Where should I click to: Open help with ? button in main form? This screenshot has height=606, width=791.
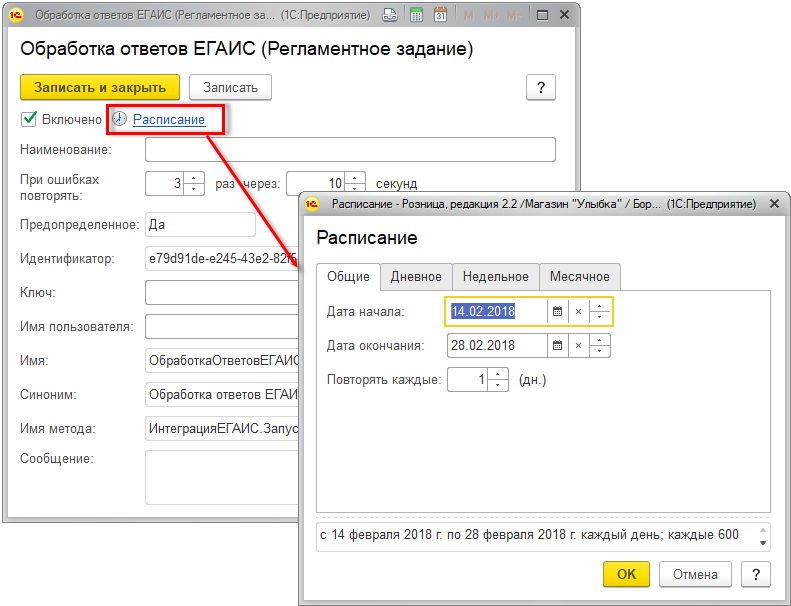point(541,87)
